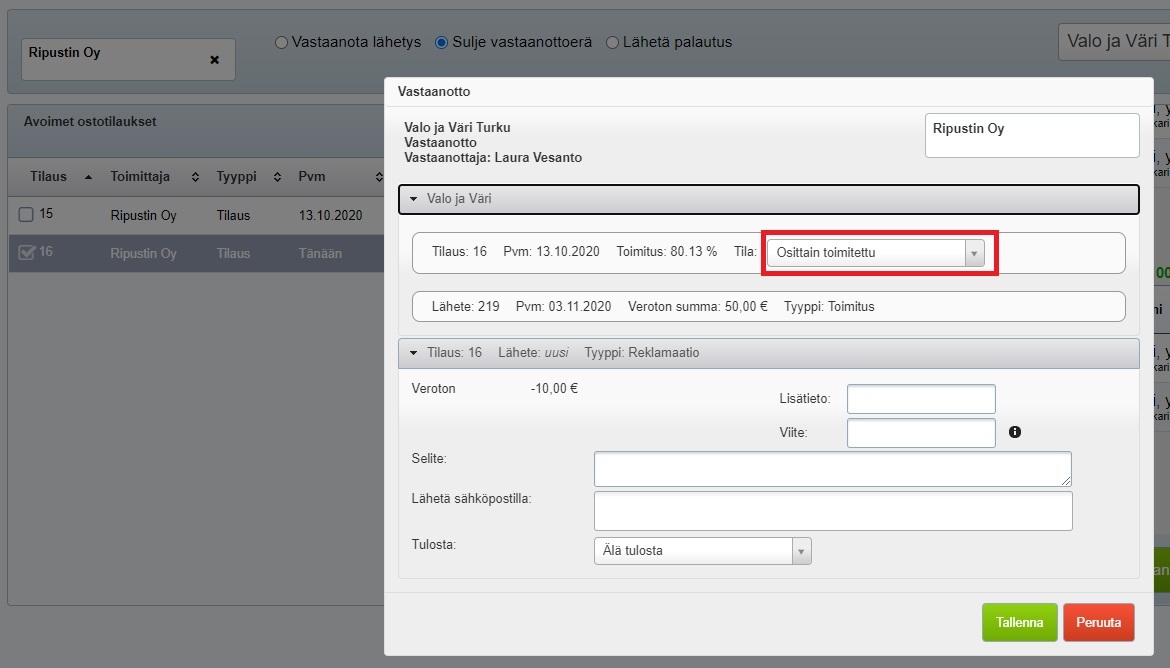This screenshot has width=1170, height=668.
Task: Remove Ripustin Oy supplier tag with X
Action: [x=214, y=60]
